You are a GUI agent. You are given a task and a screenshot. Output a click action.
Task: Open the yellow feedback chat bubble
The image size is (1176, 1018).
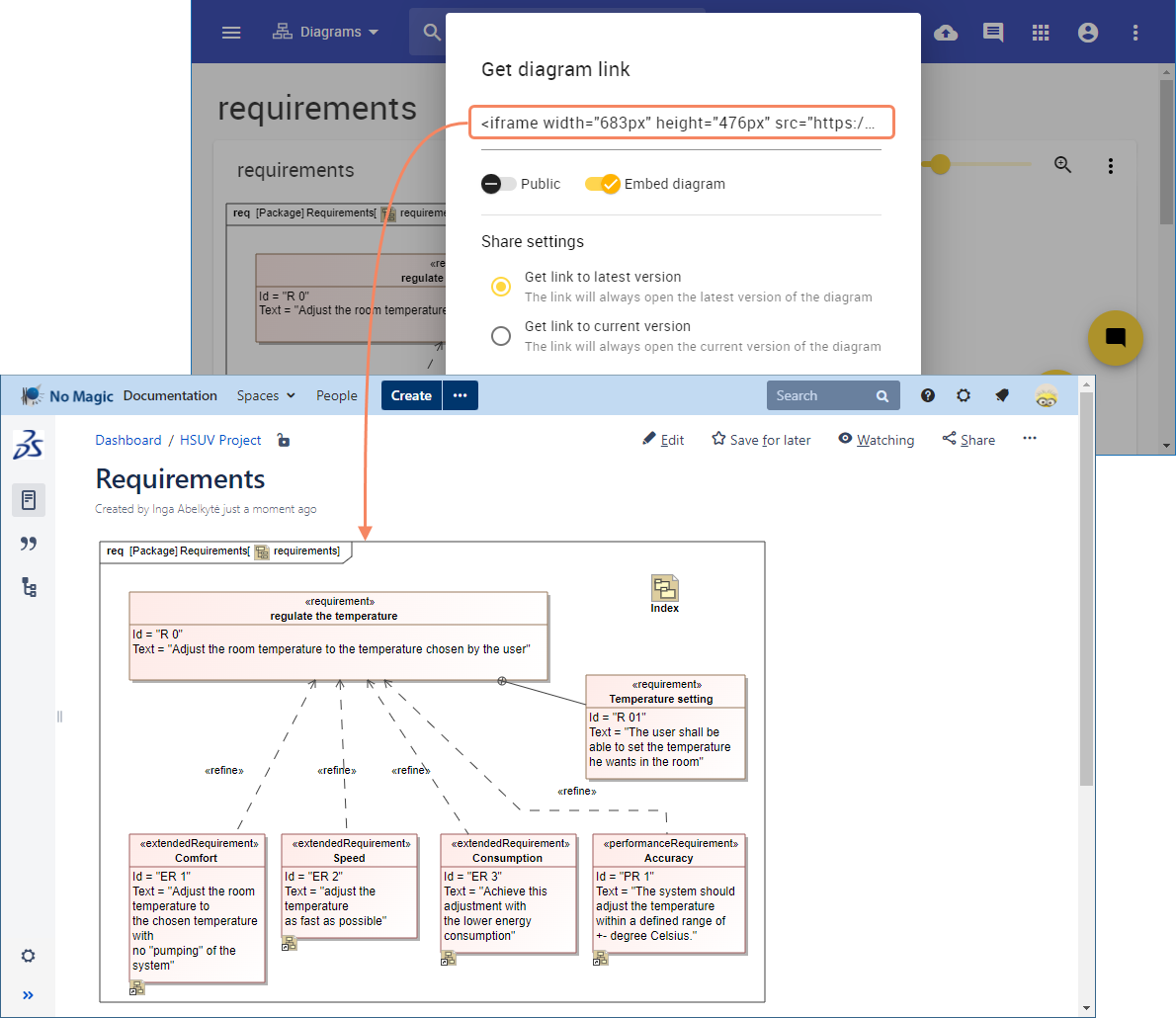click(x=1116, y=338)
